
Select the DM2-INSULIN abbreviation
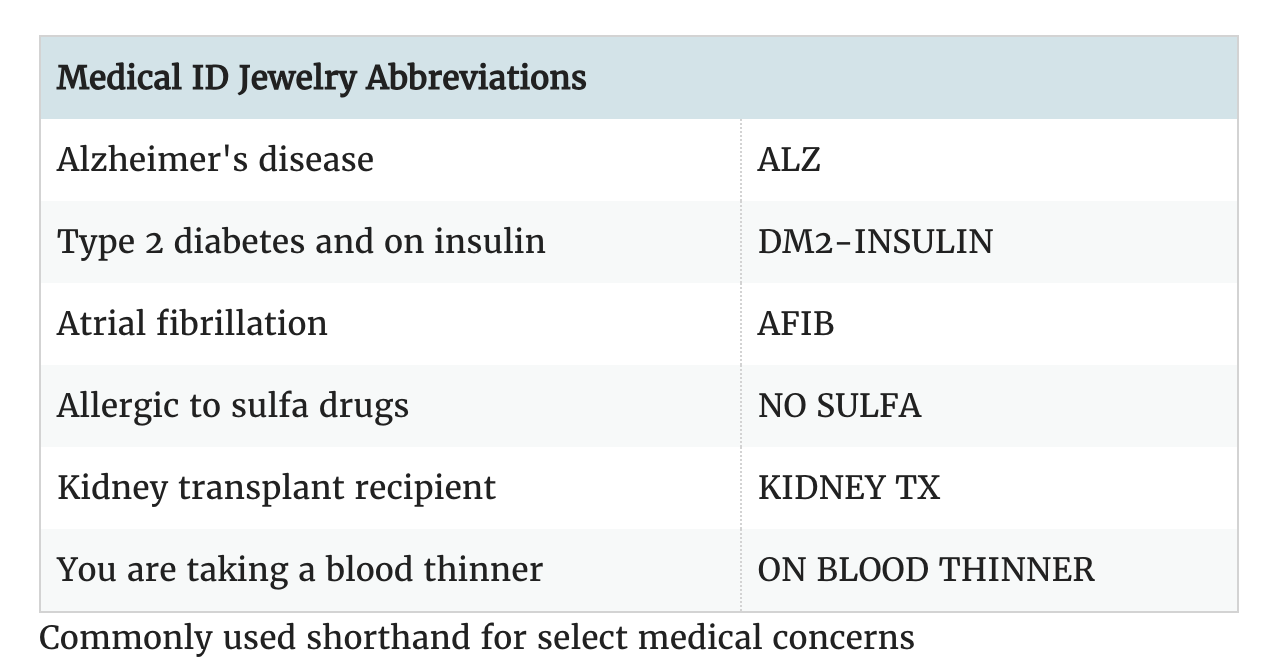875,242
